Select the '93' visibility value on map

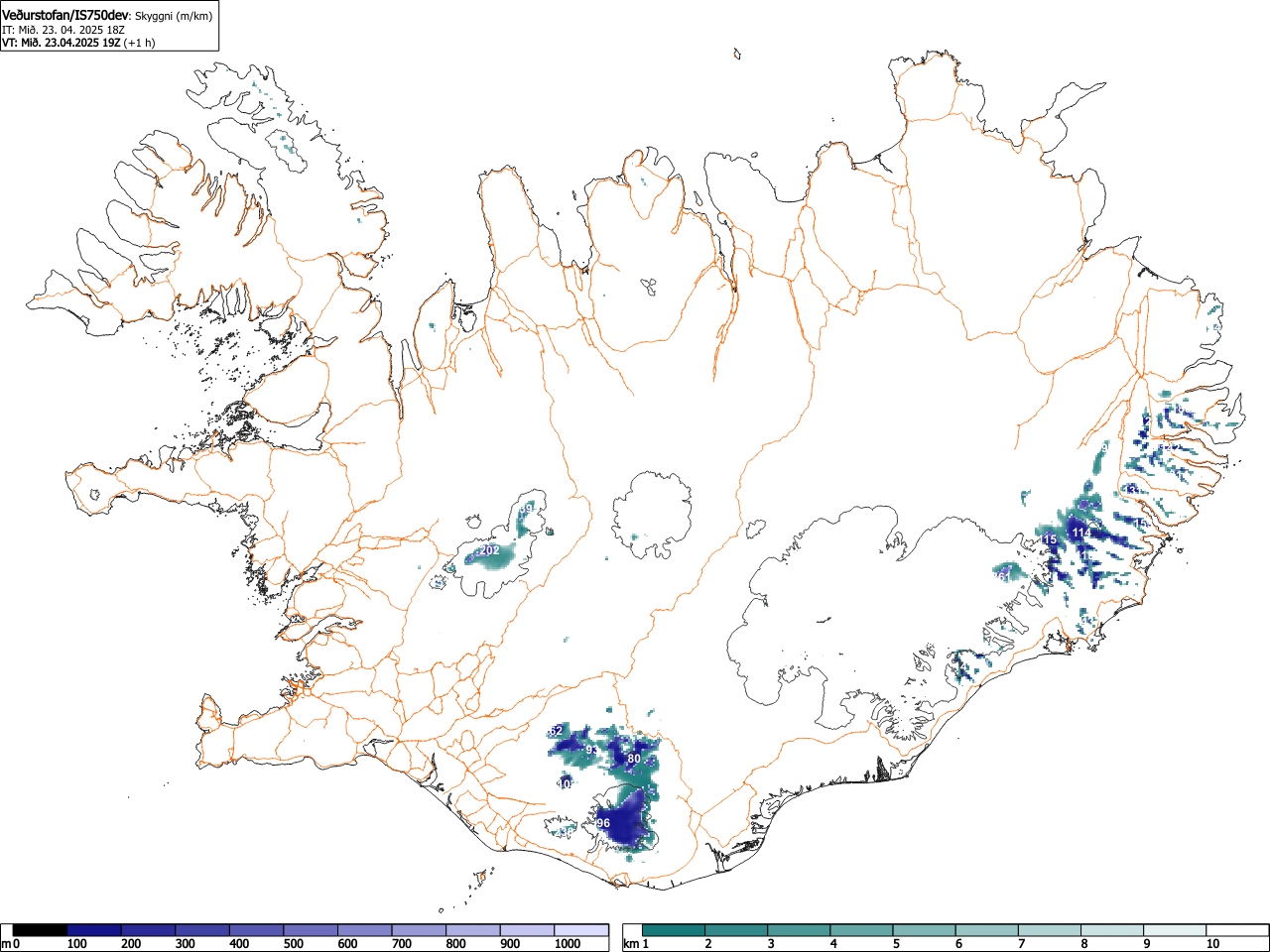592,750
